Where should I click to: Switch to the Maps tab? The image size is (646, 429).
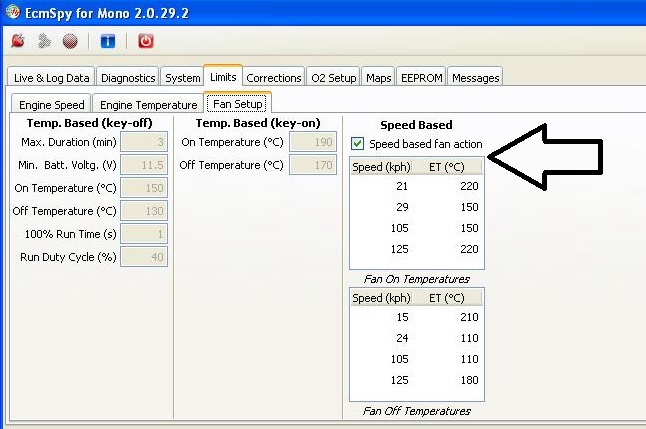coord(378,78)
